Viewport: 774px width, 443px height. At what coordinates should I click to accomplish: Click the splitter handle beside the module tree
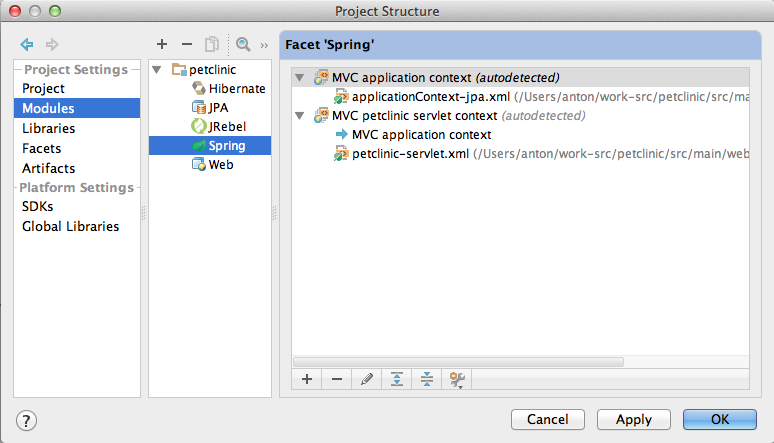click(x=274, y=213)
